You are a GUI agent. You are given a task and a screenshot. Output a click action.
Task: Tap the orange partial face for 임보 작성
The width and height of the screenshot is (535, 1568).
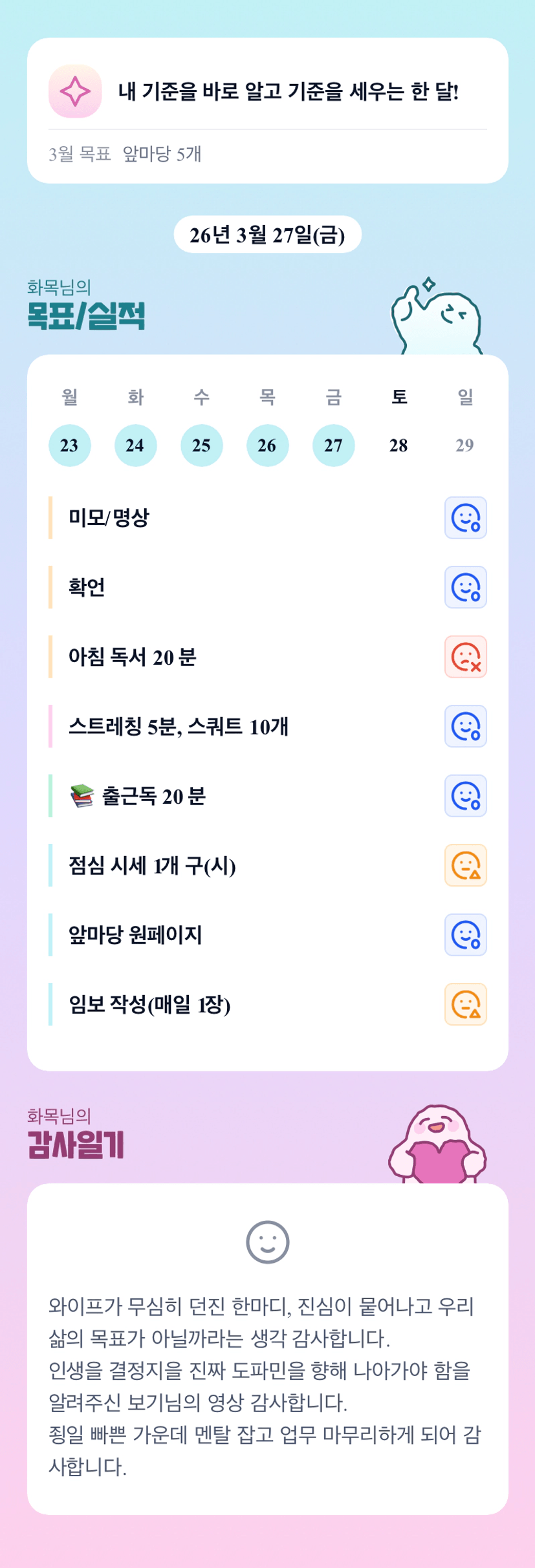coord(465,1004)
